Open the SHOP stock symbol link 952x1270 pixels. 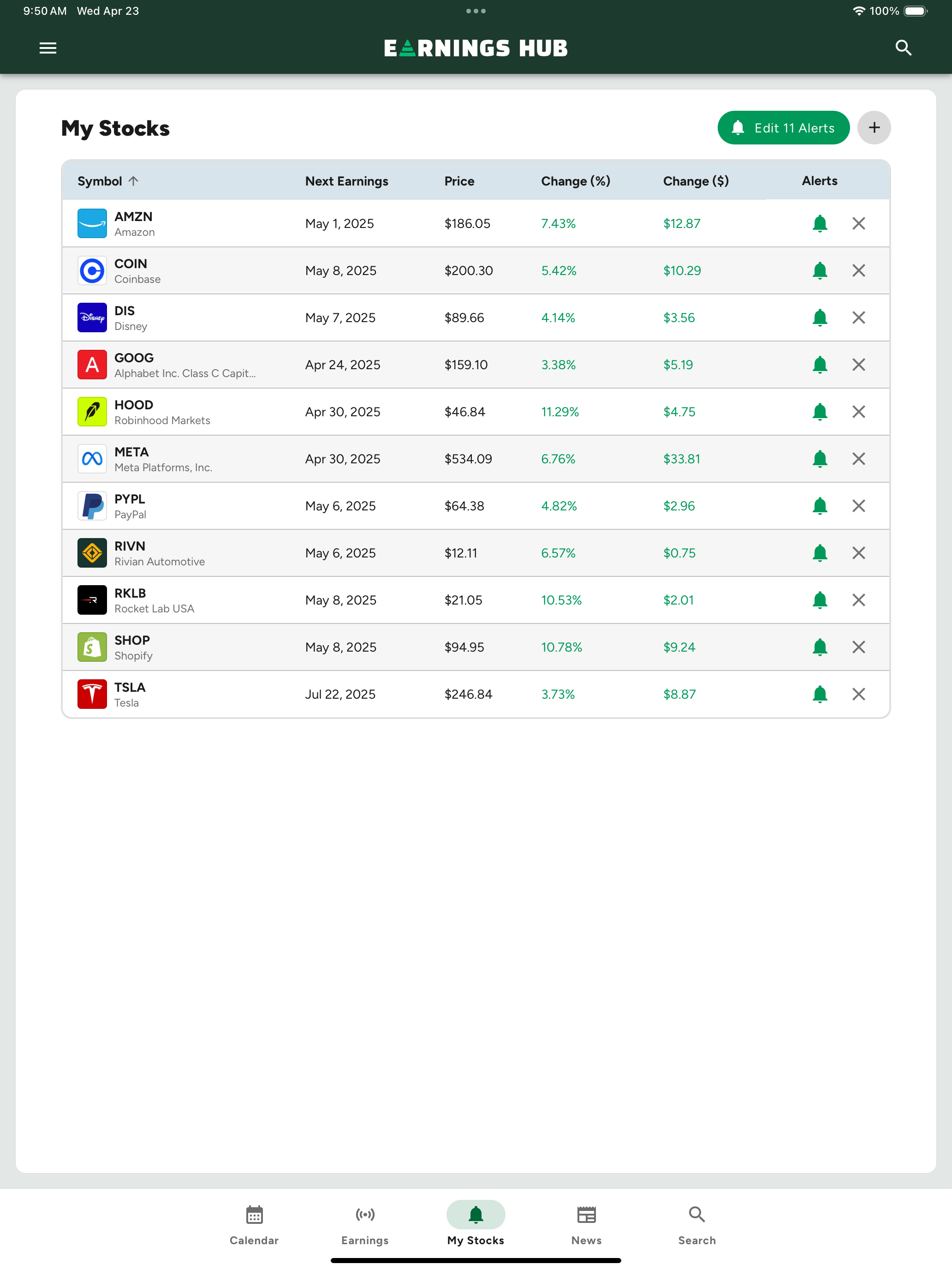[x=132, y=640]
